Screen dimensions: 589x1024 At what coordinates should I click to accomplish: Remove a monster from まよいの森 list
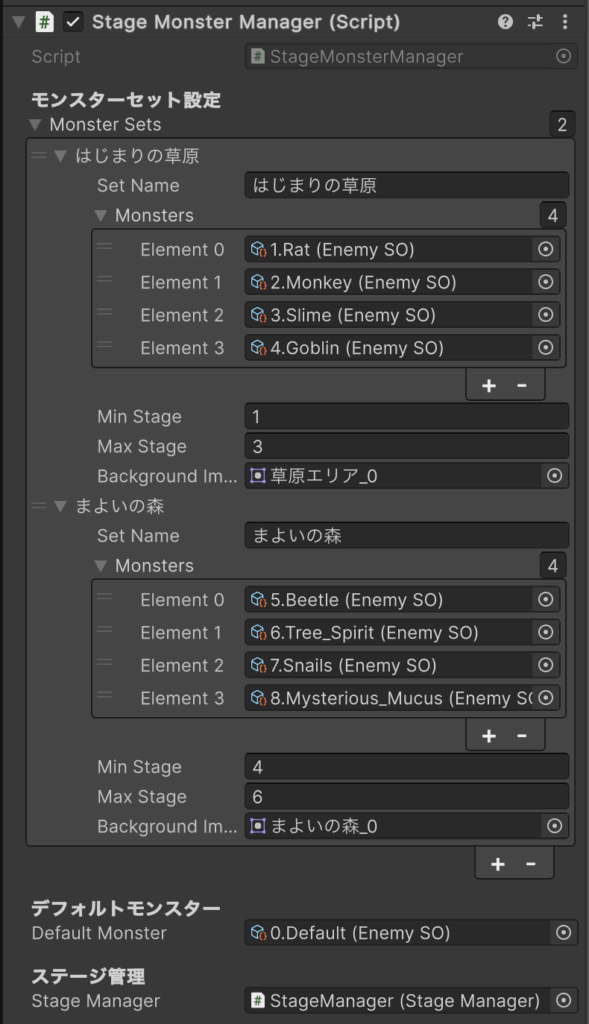click(x=522, y=736)
